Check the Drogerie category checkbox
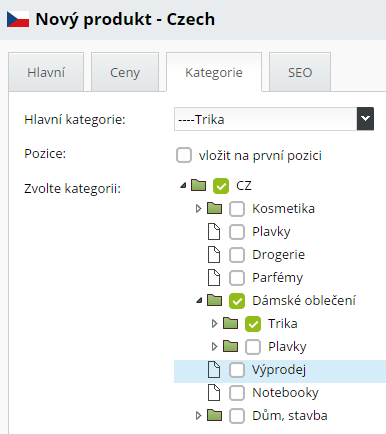Viewport: 386px width, 434px height. click(237, 255)
